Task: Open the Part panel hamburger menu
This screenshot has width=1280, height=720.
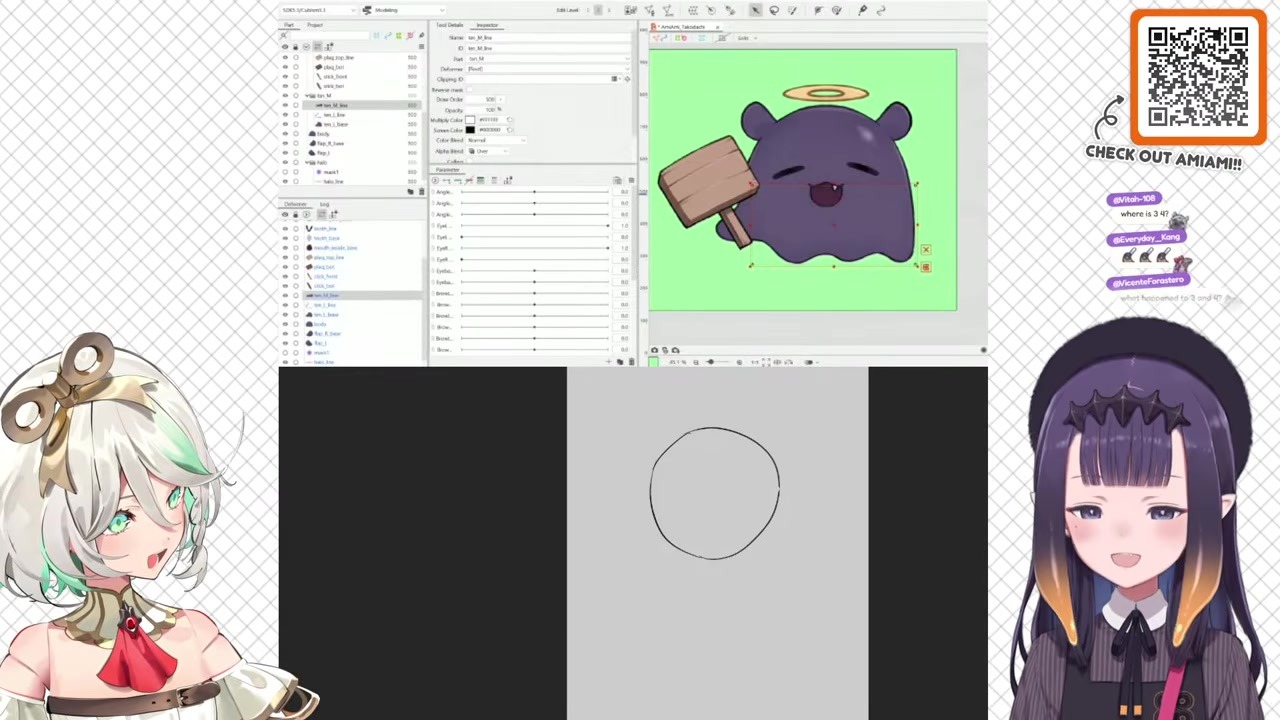Action: 421,46
